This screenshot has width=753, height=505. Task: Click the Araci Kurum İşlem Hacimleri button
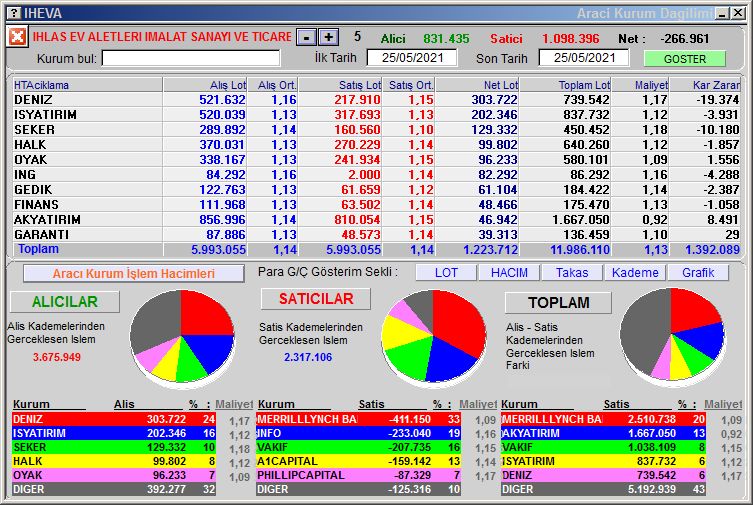coord(133,273)
